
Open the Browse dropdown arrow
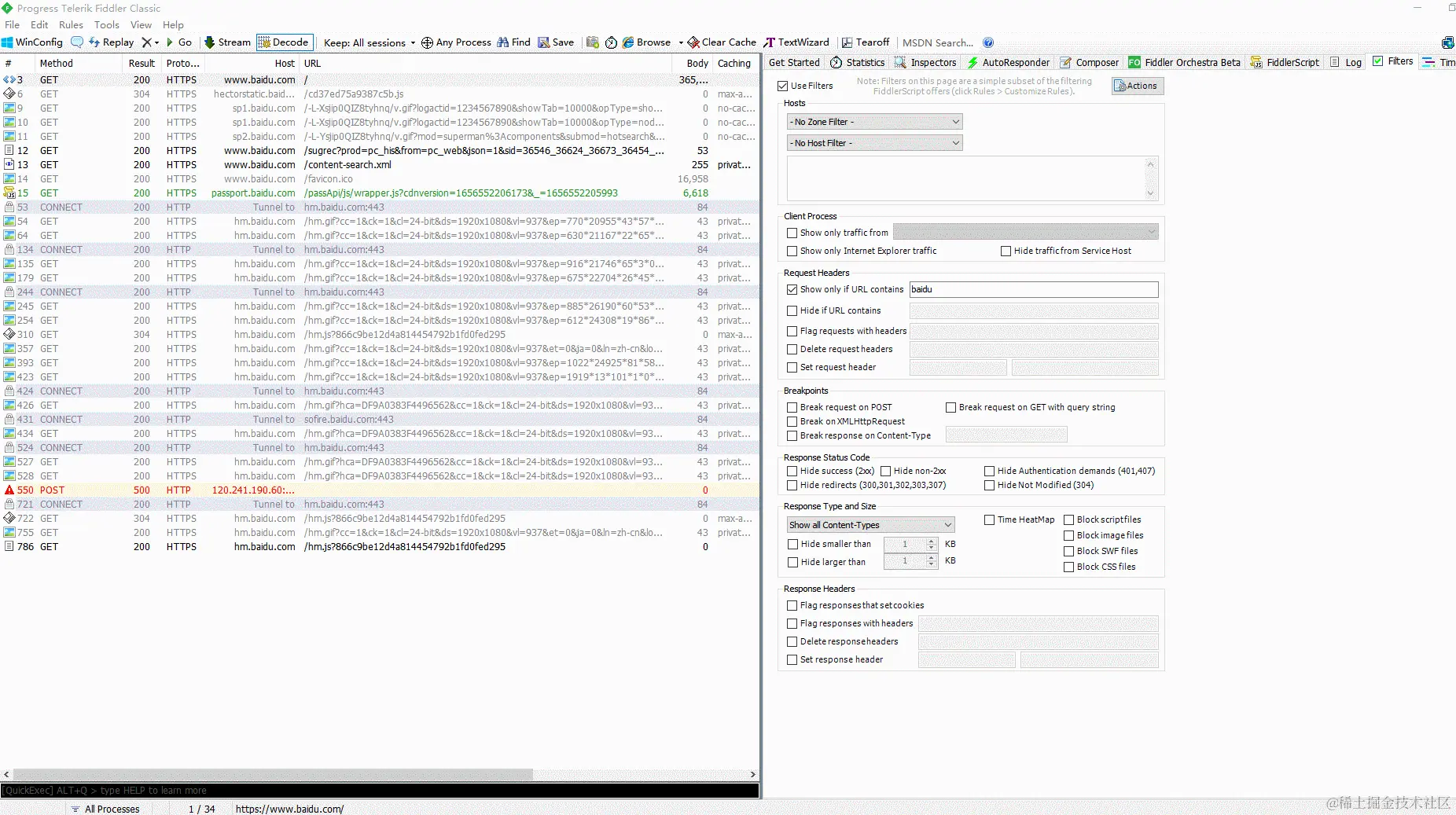(681, 42)
